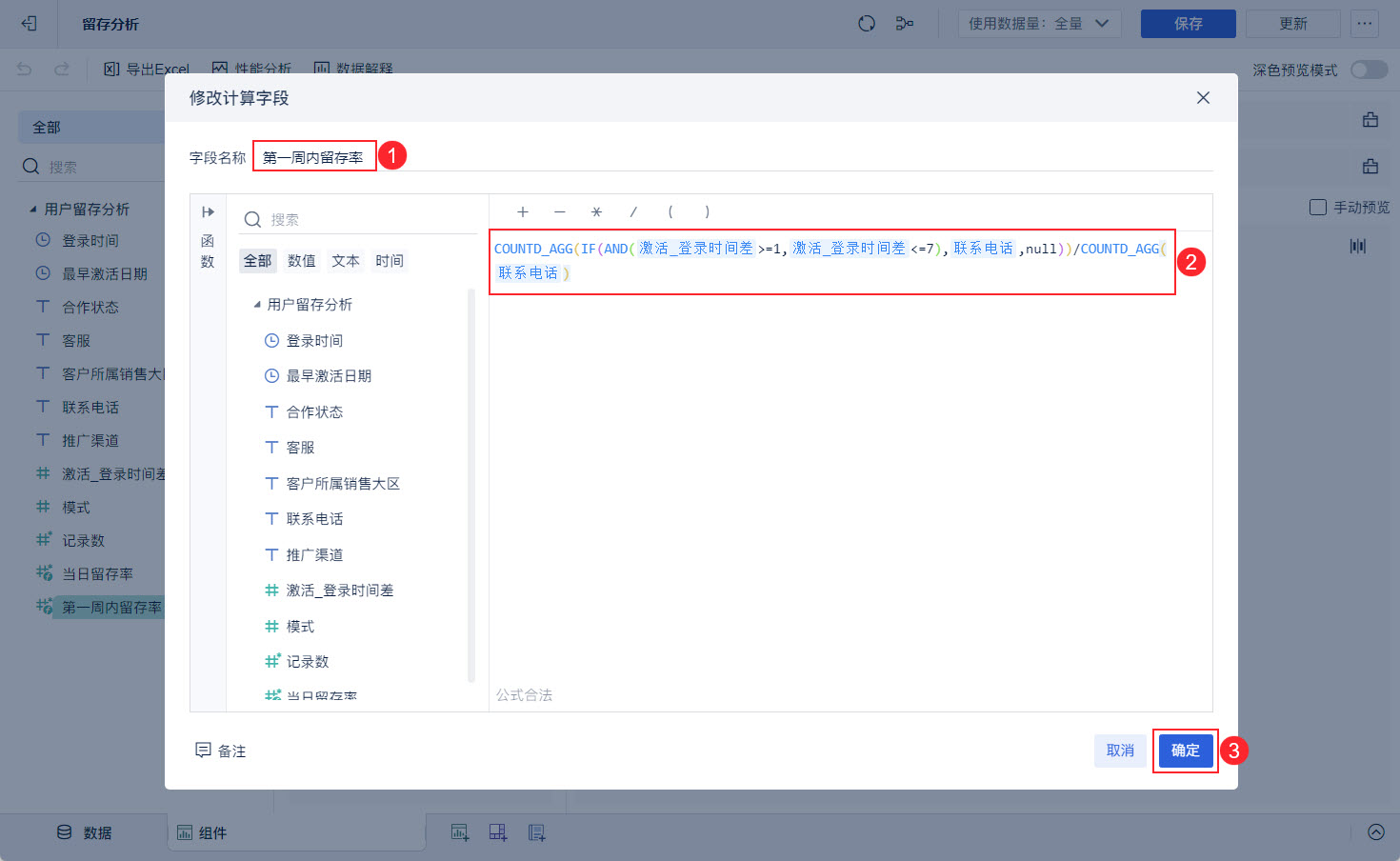The height and width of the screenshot is (861, 1400).
Task: Click the 函数 label in dialog side strip
Action: (208, 251)
